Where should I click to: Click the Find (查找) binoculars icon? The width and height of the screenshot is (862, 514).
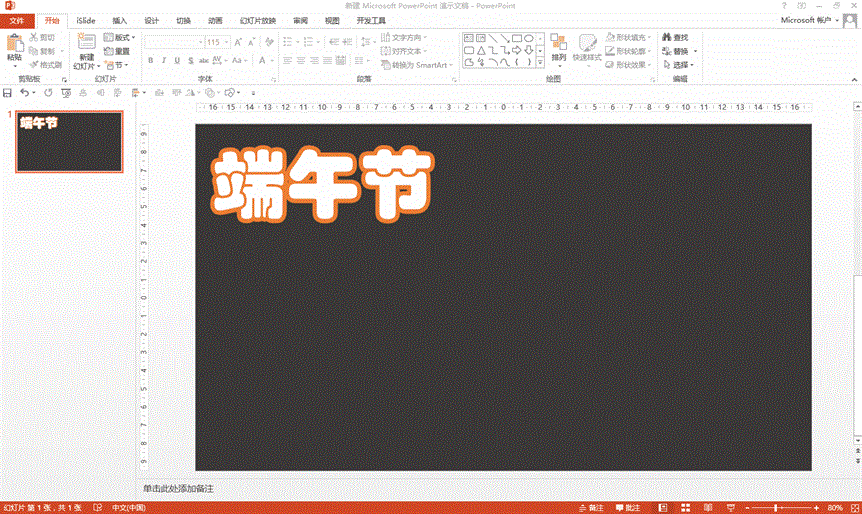click(x=665, y=38)
